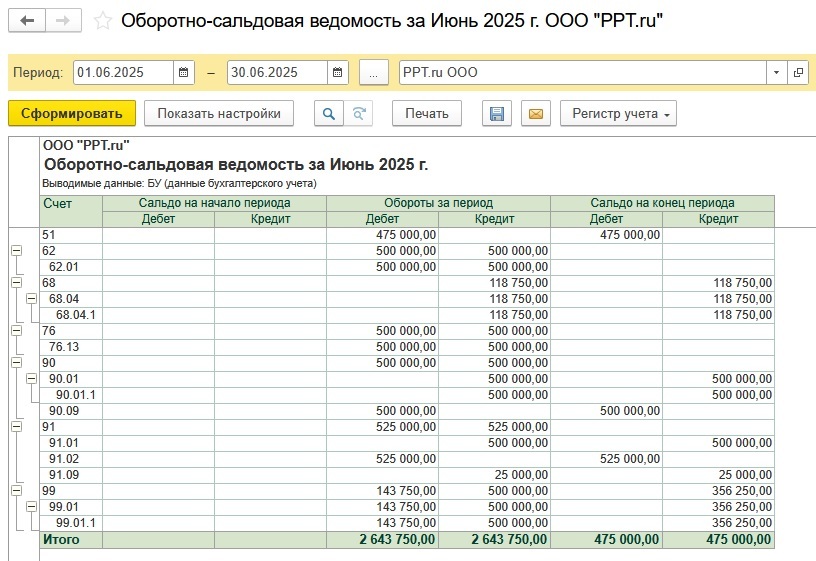
Task: Open calendar for start date 01.06.2025
Action: point(183,72)
